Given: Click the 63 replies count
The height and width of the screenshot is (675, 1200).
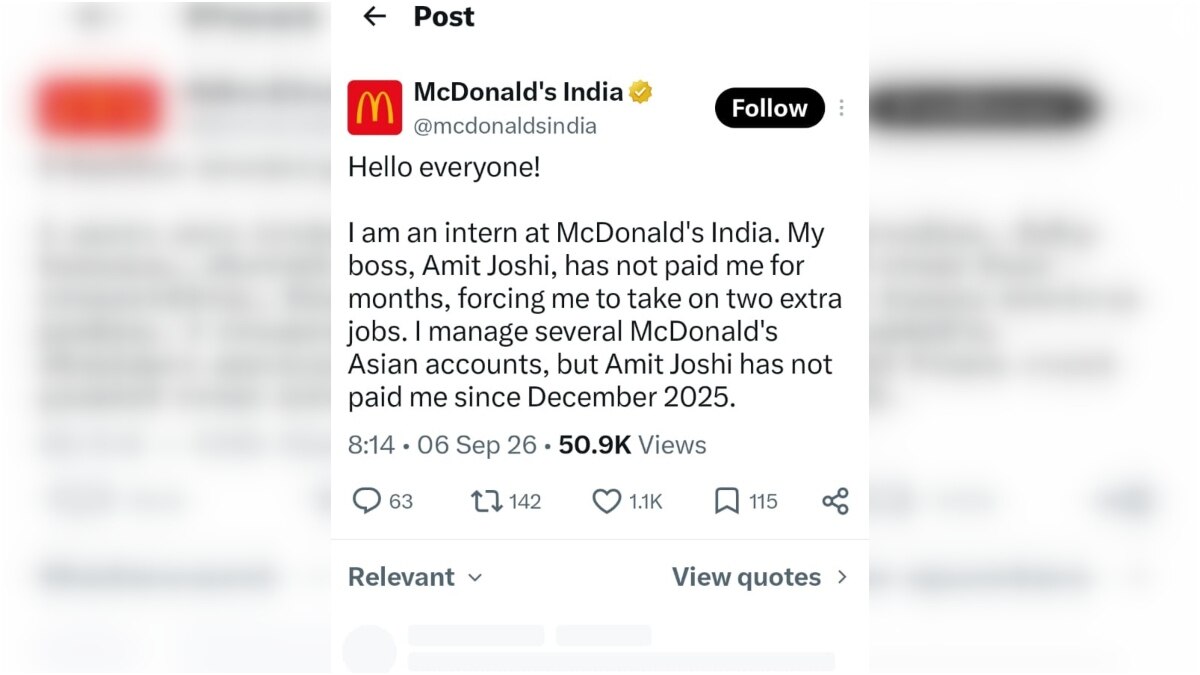Looking at the screenshot, I should (401, 502).
